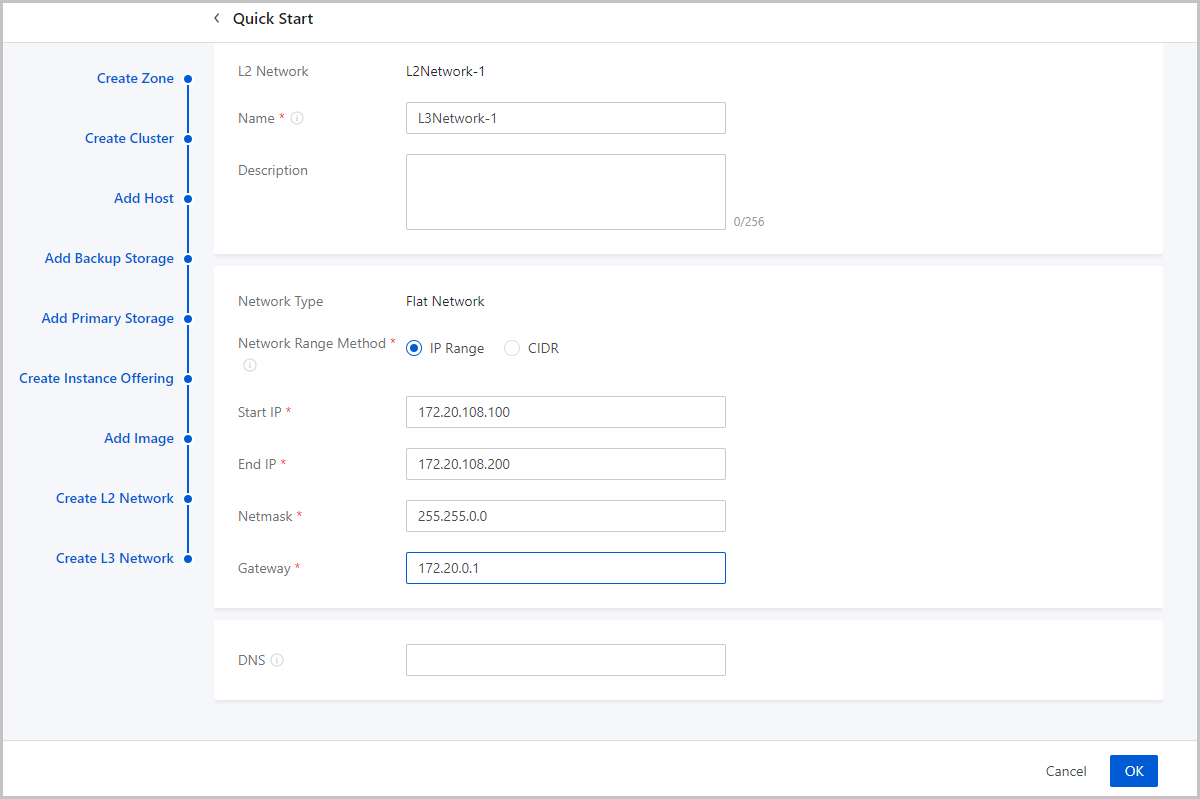The image size is (1200, 799).
Task: Select the Create L3 Network step
Action: [115, 558]
